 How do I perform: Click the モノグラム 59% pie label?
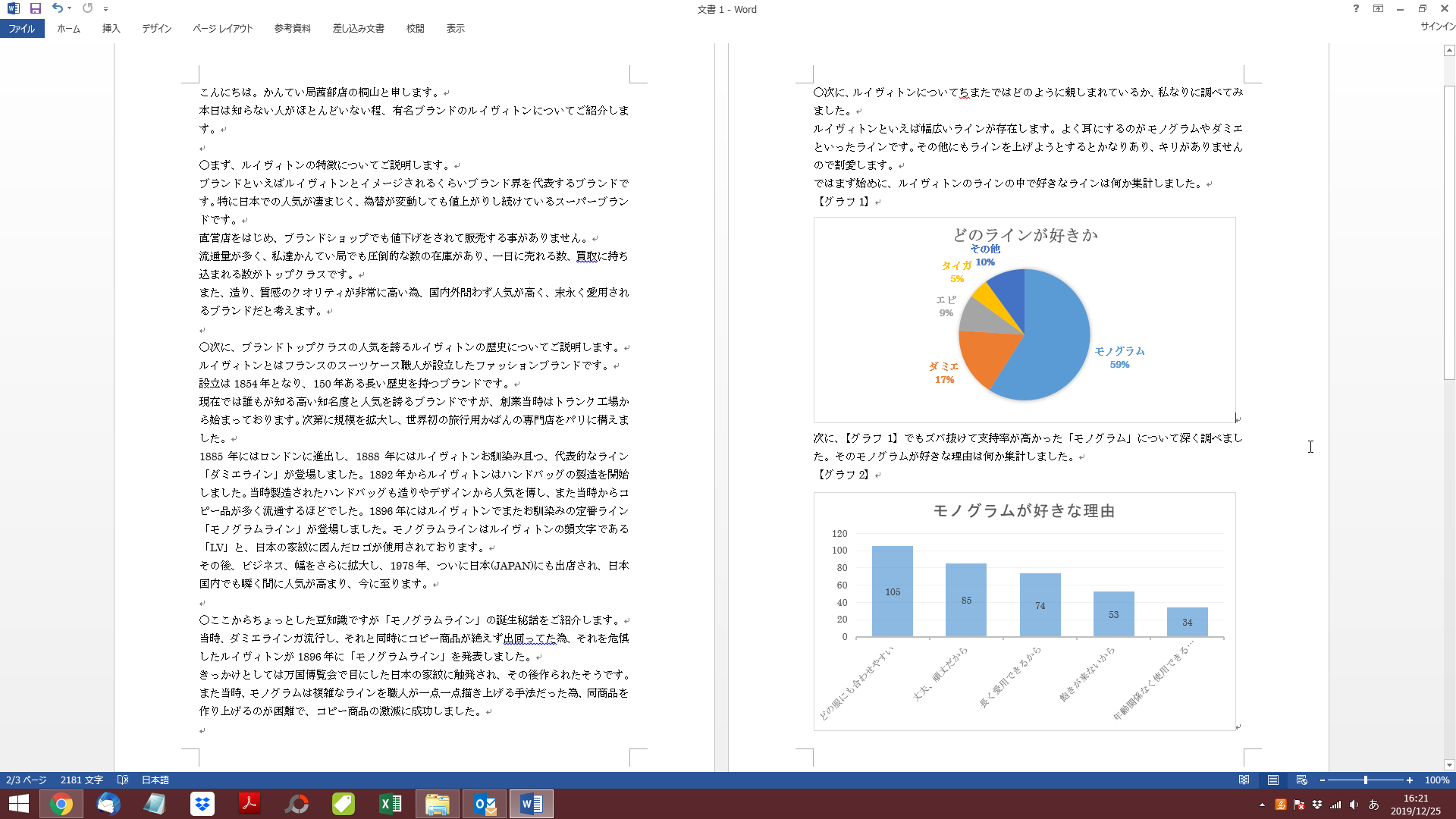[x=1119, y=358]
